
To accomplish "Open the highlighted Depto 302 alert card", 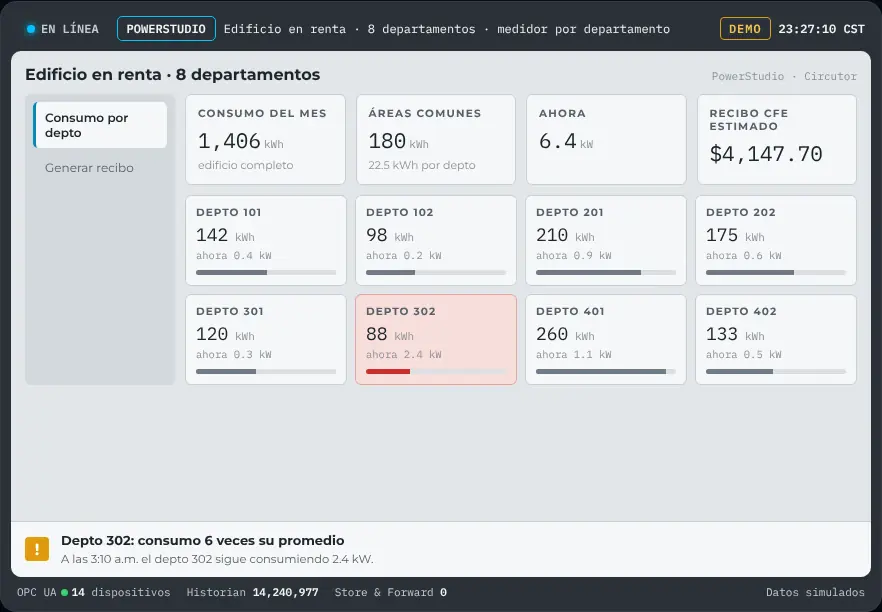I will pyautogui.click(x=436, y=339).
